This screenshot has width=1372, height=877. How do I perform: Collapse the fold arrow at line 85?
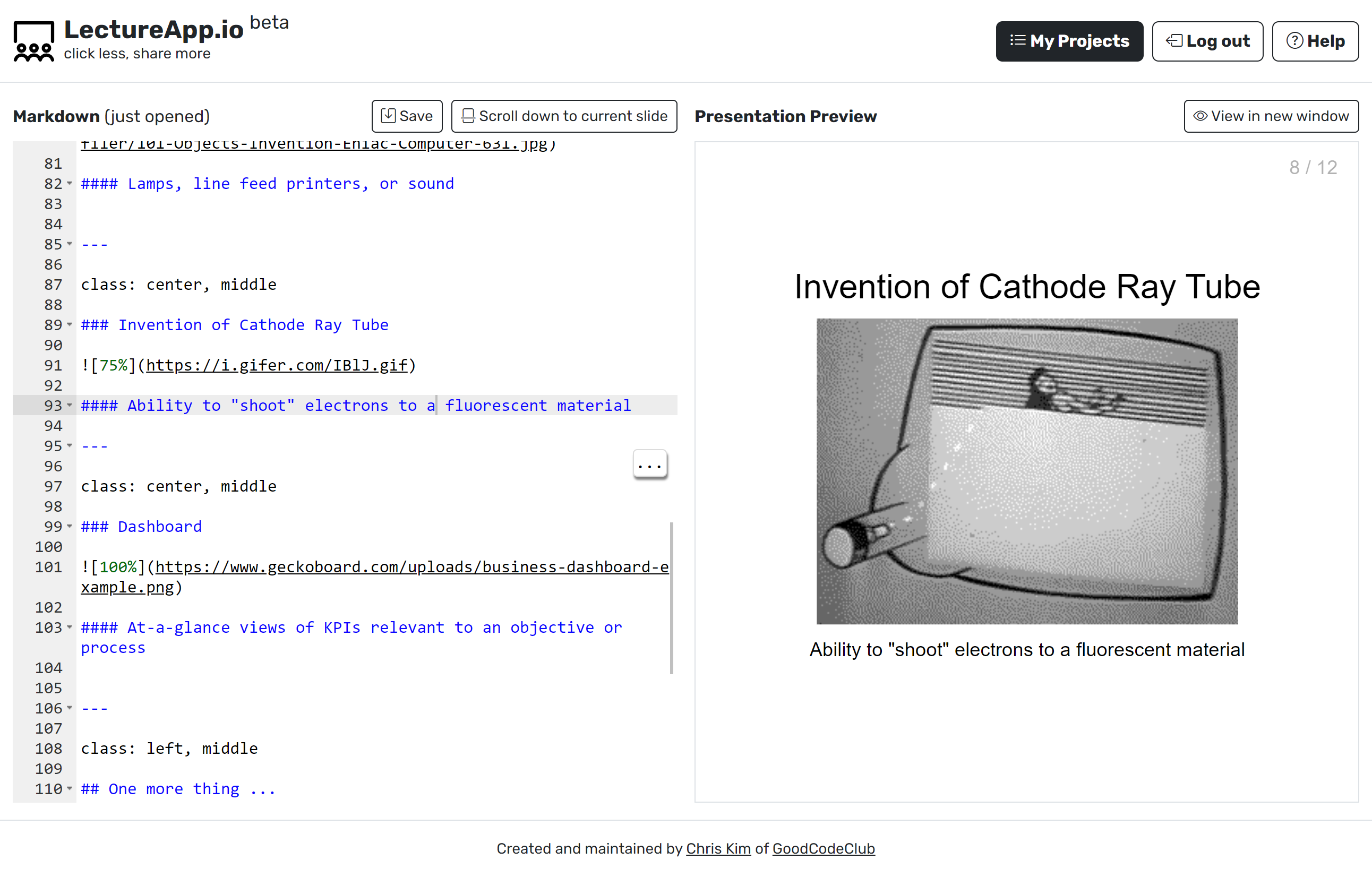click(70, 244)
